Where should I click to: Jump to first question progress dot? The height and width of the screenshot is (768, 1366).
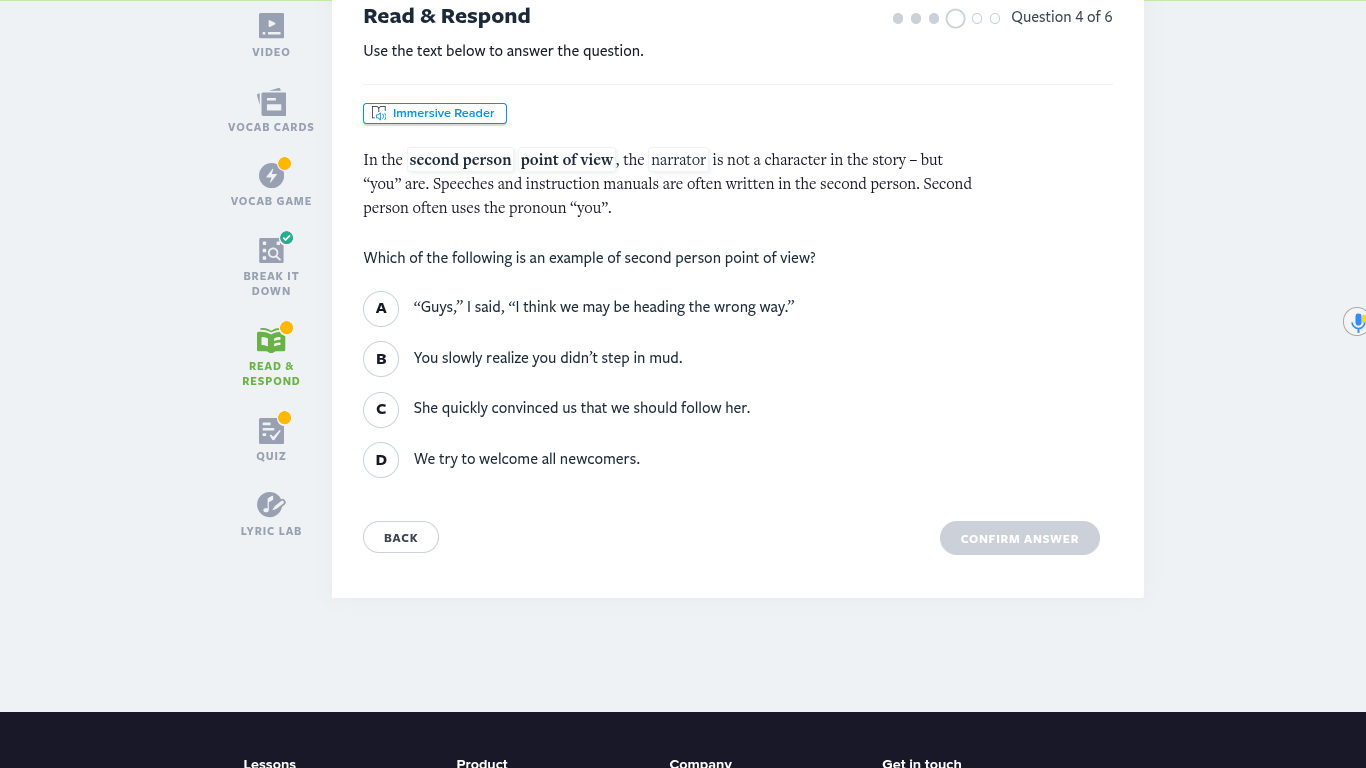898,18
